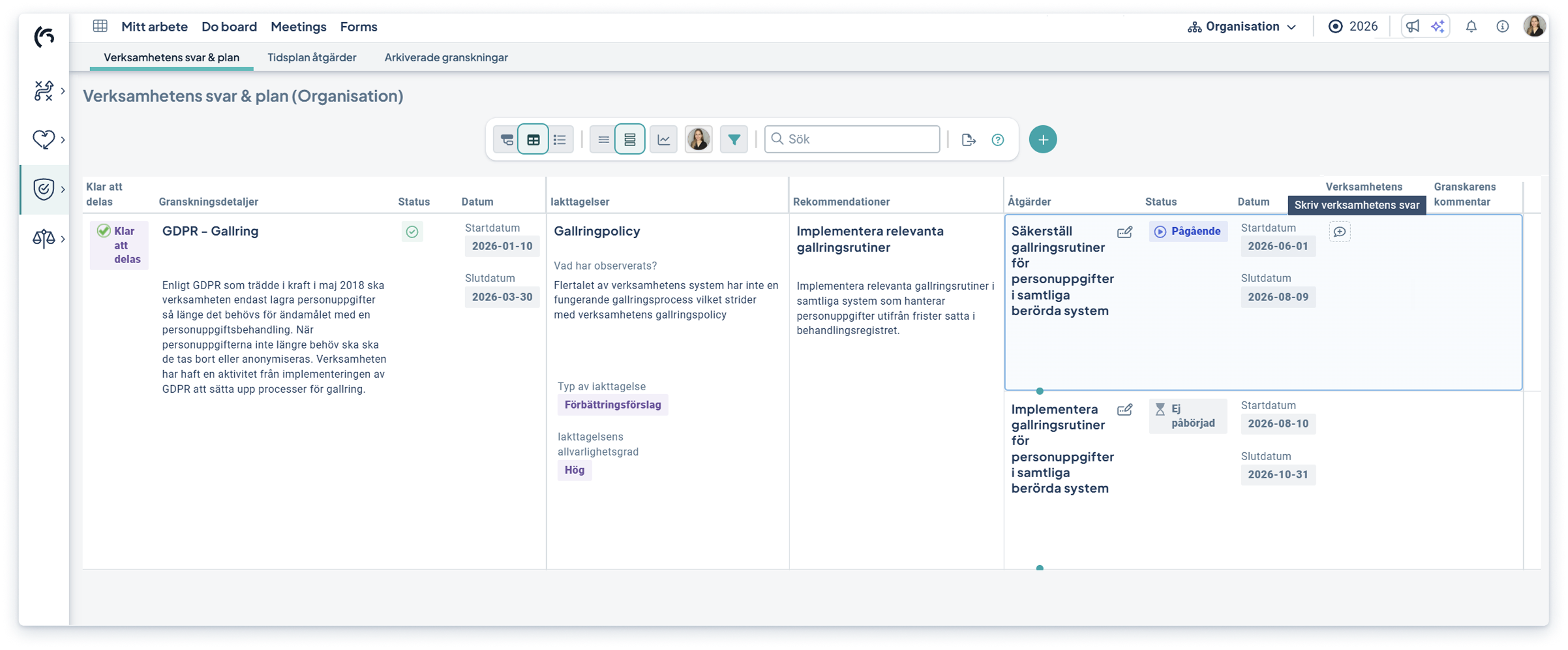1568x650 pixels.
Task: Open the GDPR – Gallring review
Action: (210, 231)
